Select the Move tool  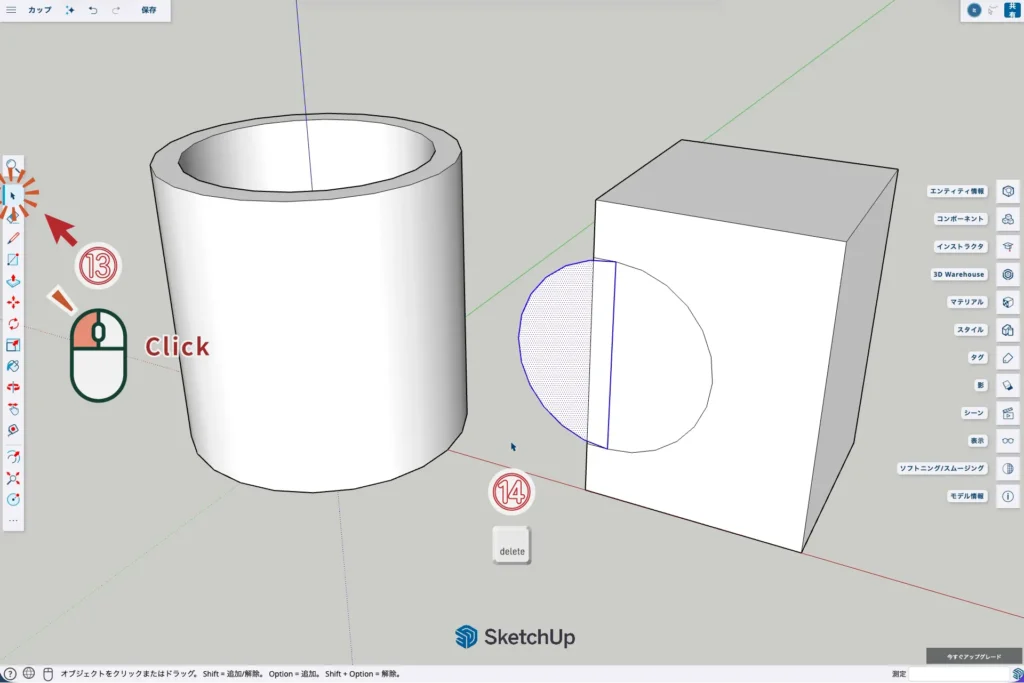pos(13,302)
